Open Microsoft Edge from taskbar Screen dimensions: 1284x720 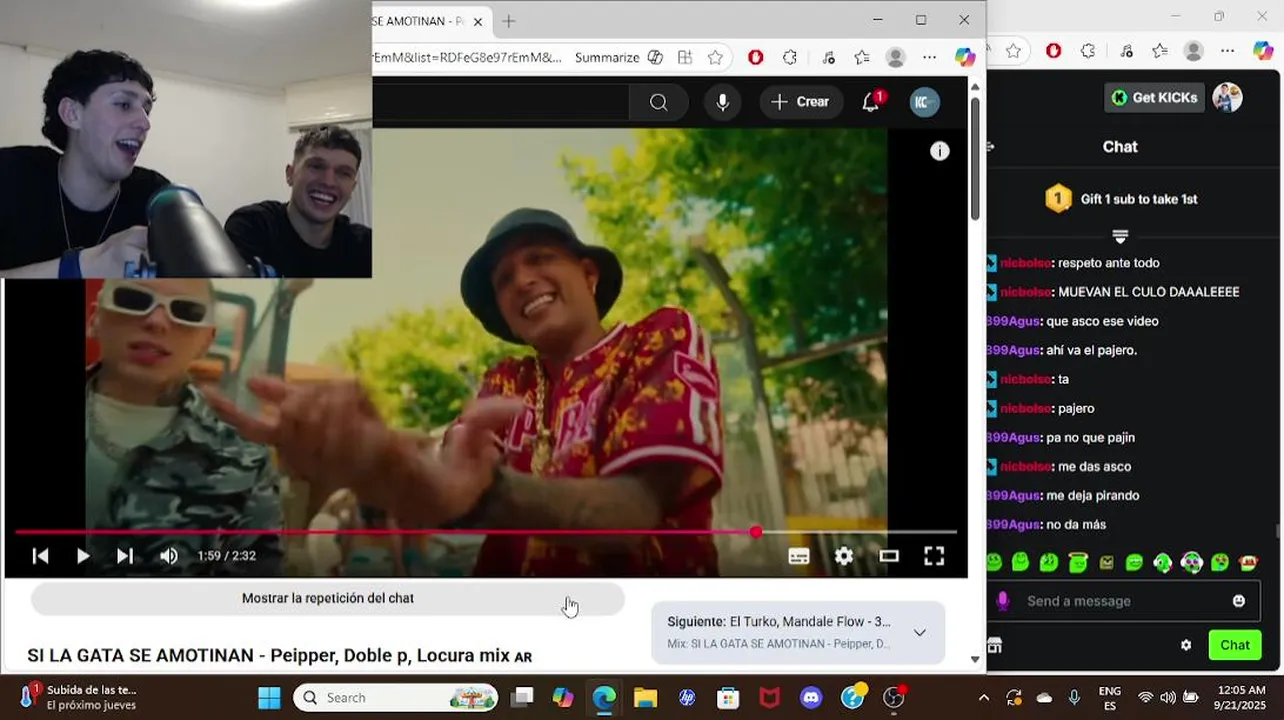coord(604,697)
